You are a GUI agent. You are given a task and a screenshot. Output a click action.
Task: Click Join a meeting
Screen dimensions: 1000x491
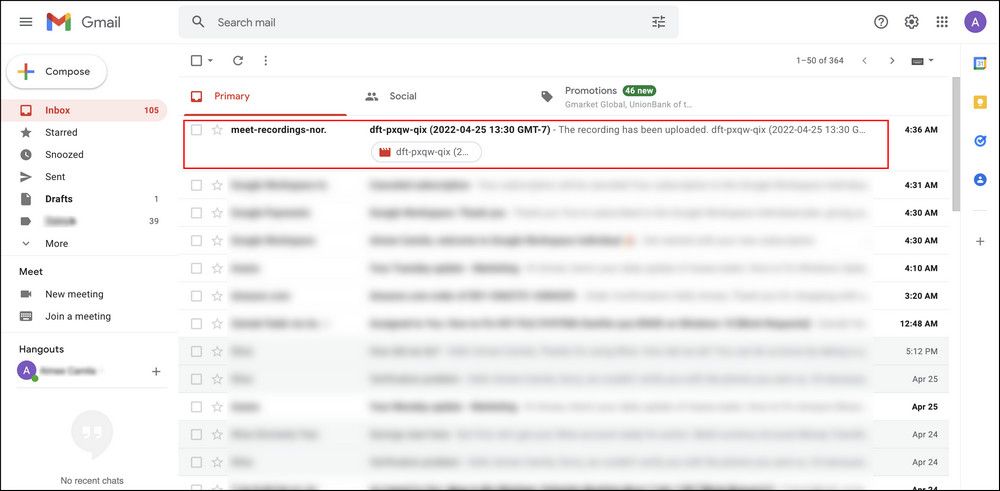tap(78, 316)
